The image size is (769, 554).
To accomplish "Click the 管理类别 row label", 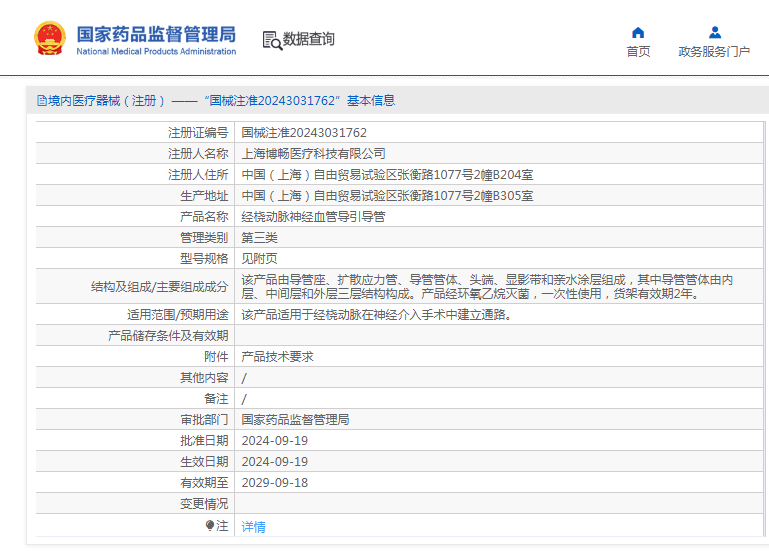I will coord(204,238).
